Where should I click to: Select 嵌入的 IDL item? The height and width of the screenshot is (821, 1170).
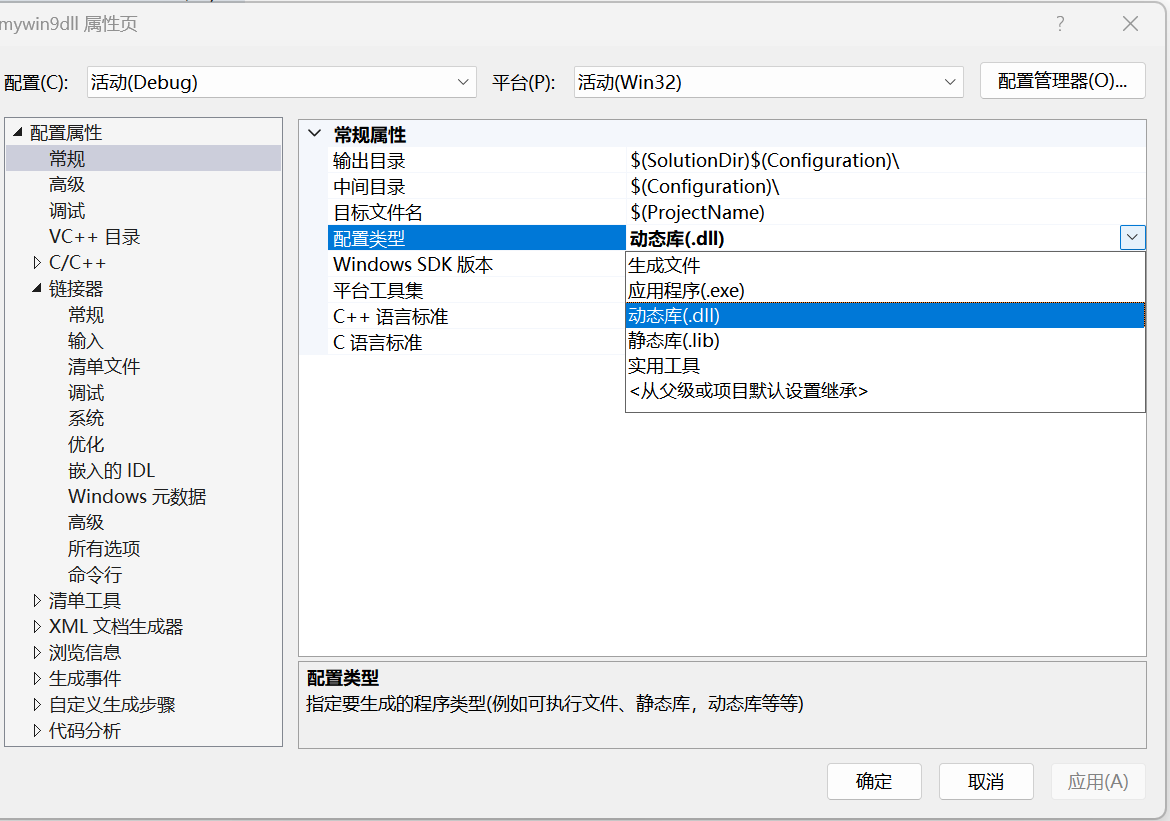[112, 470]
